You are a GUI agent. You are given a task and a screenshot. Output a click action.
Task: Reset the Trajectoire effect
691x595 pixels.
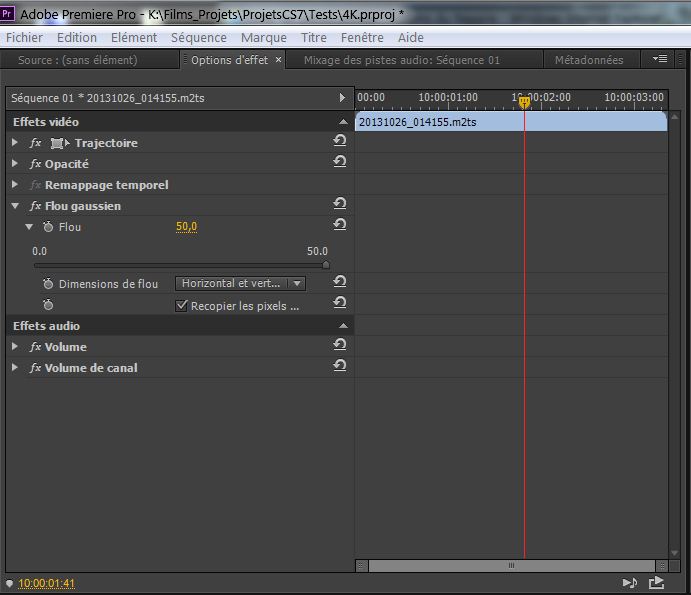click(339, 141)
